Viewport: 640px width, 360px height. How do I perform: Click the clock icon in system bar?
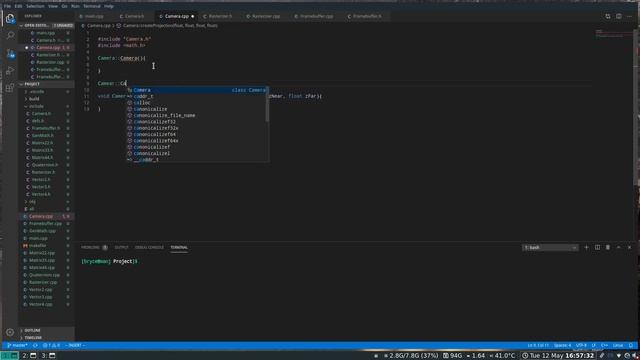click(525, 356)
